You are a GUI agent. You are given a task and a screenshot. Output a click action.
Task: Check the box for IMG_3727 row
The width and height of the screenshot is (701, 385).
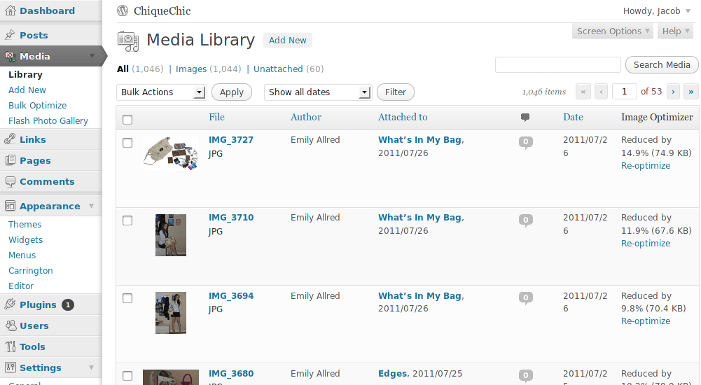coord(127,143)
